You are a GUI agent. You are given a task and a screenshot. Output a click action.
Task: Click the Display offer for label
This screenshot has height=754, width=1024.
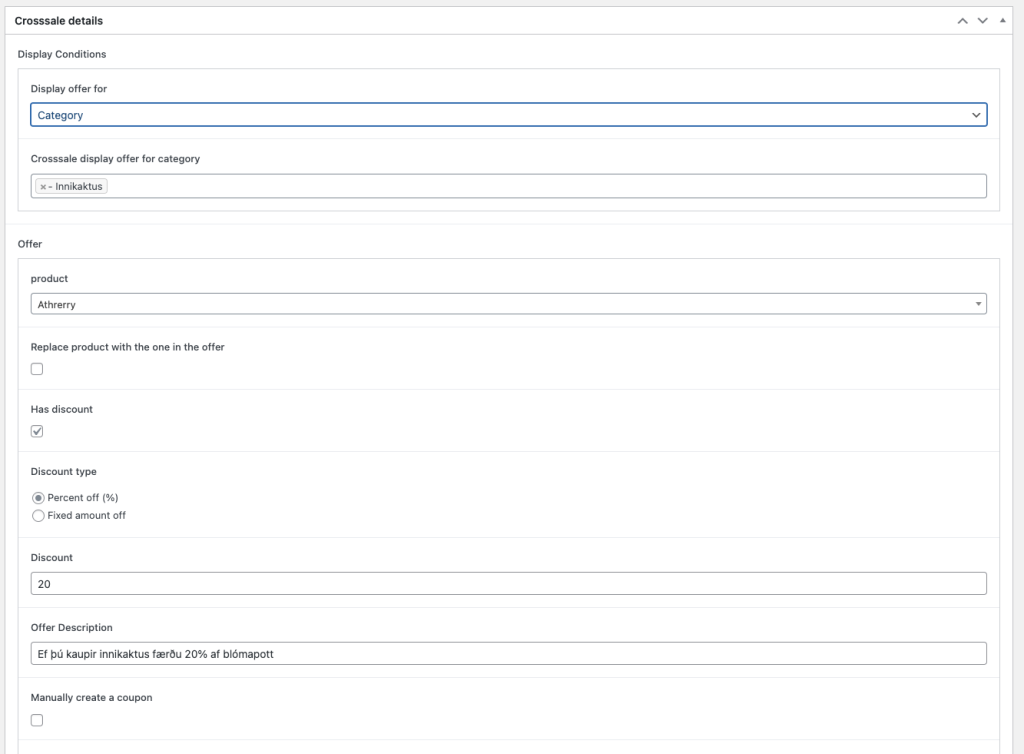[69, 89]
